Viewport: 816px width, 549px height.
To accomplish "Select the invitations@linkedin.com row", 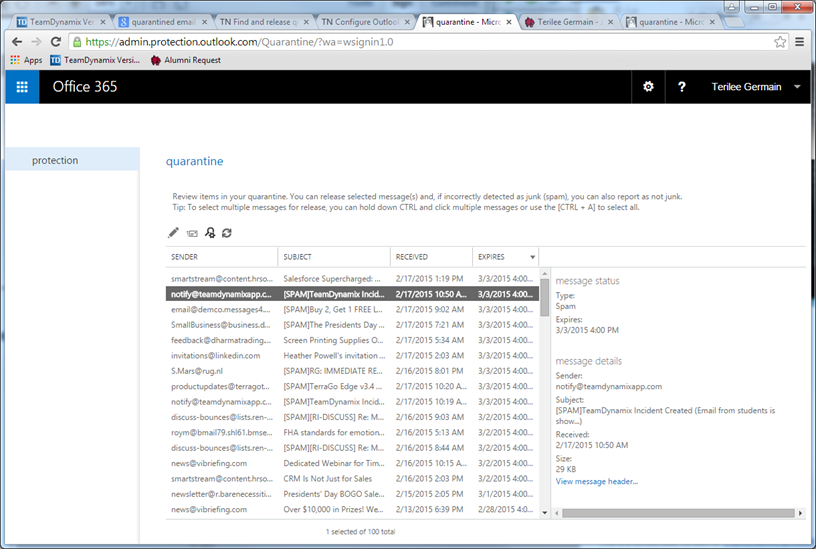I will (352, 355).
